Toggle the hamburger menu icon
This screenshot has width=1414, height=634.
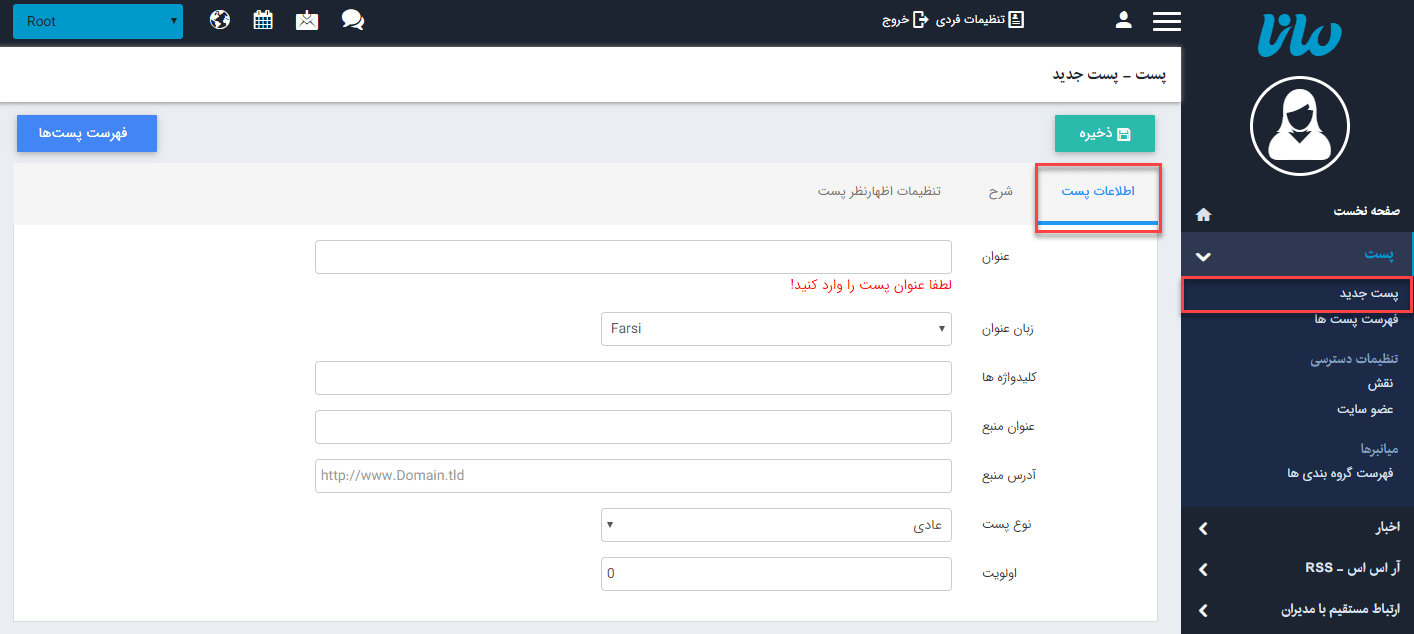click(1166, 21)
